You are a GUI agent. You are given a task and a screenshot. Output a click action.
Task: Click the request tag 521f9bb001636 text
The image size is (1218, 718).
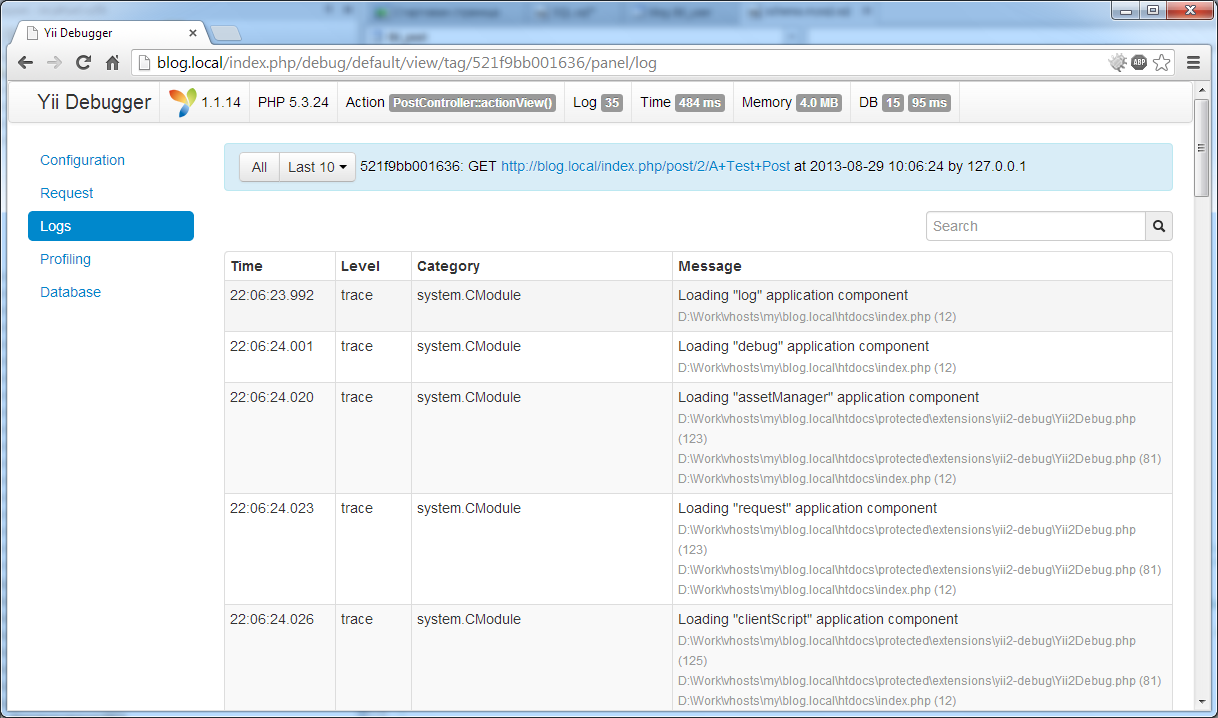[x=408, y=167]
